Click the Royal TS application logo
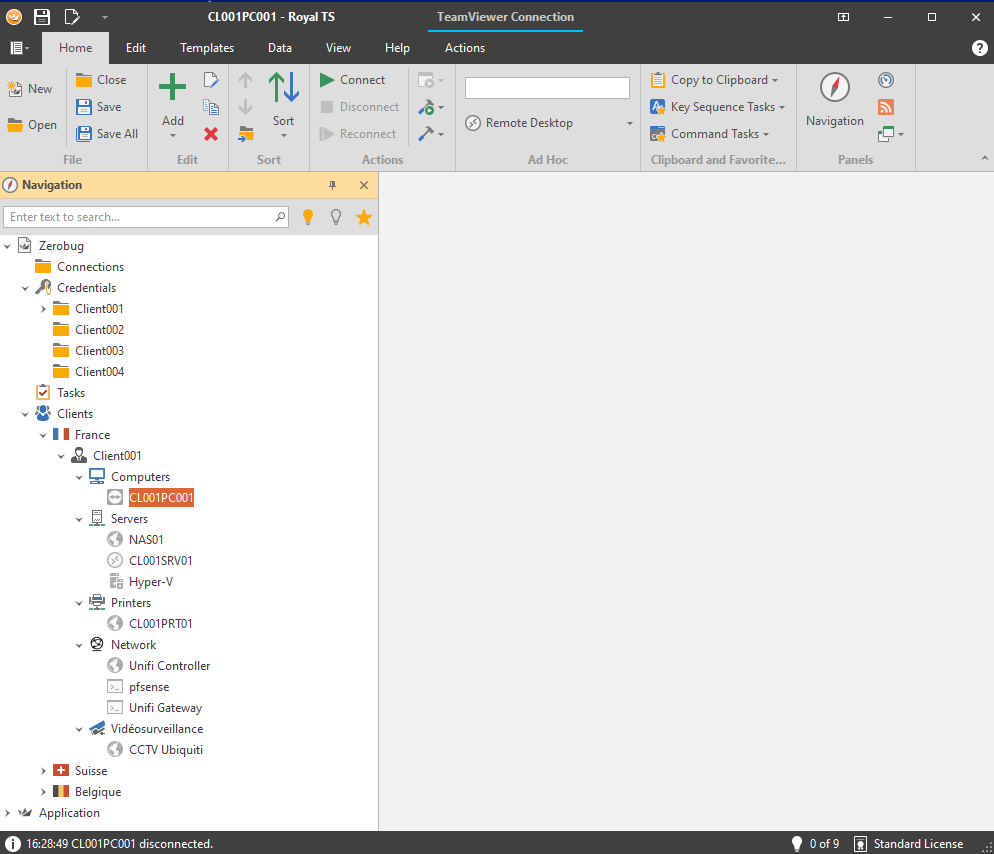This screenshot has width=994, height=854. 14,16
